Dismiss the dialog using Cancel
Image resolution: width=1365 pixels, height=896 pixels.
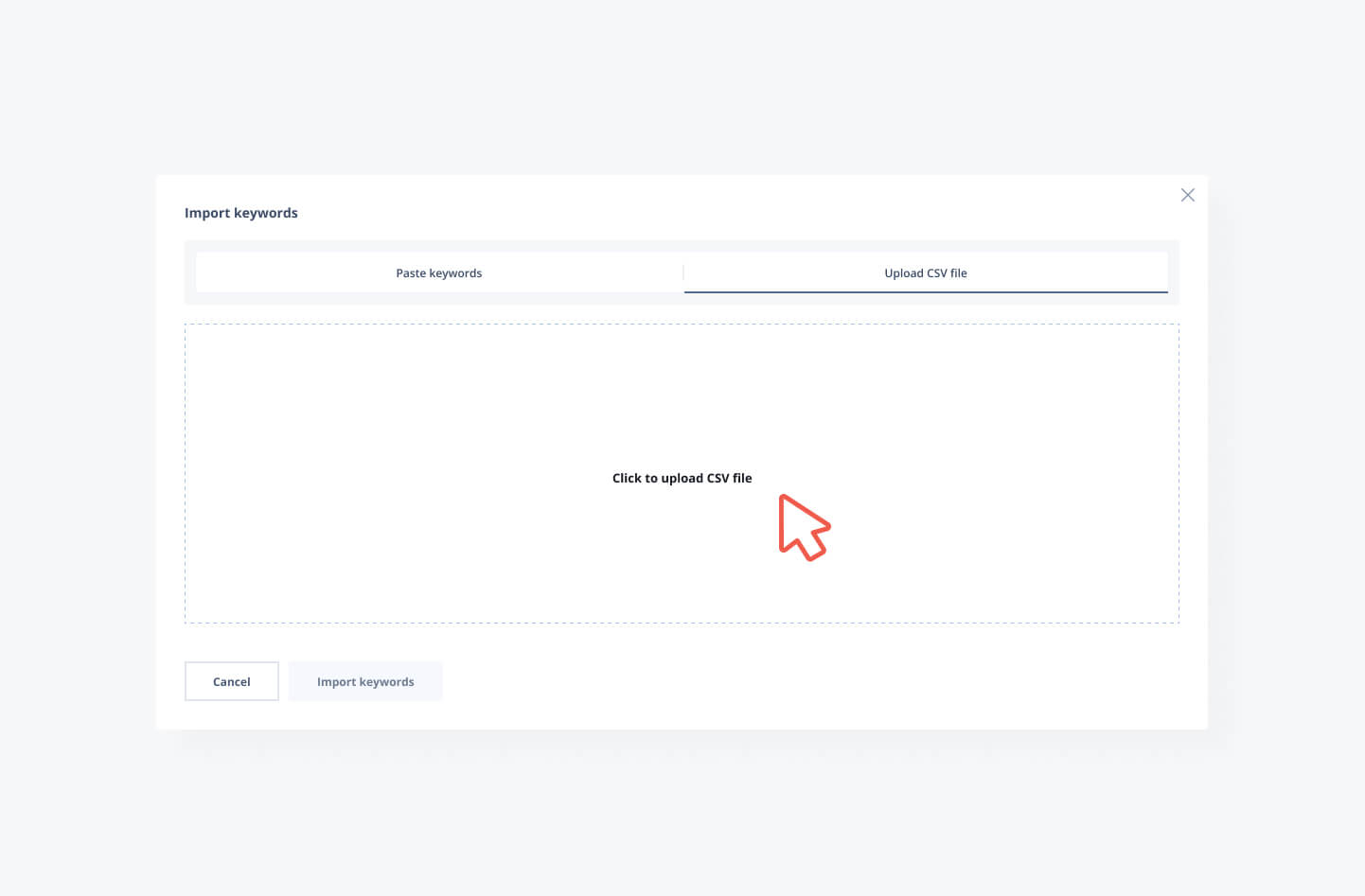point(231,681)
